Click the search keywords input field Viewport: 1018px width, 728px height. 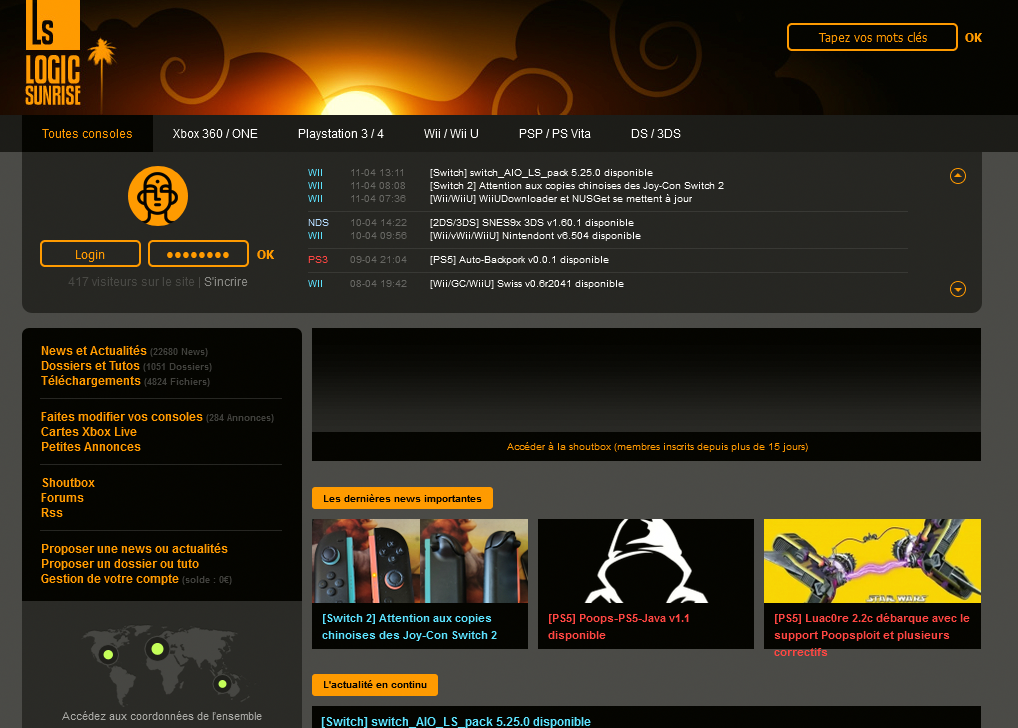[x=872, y=38]
